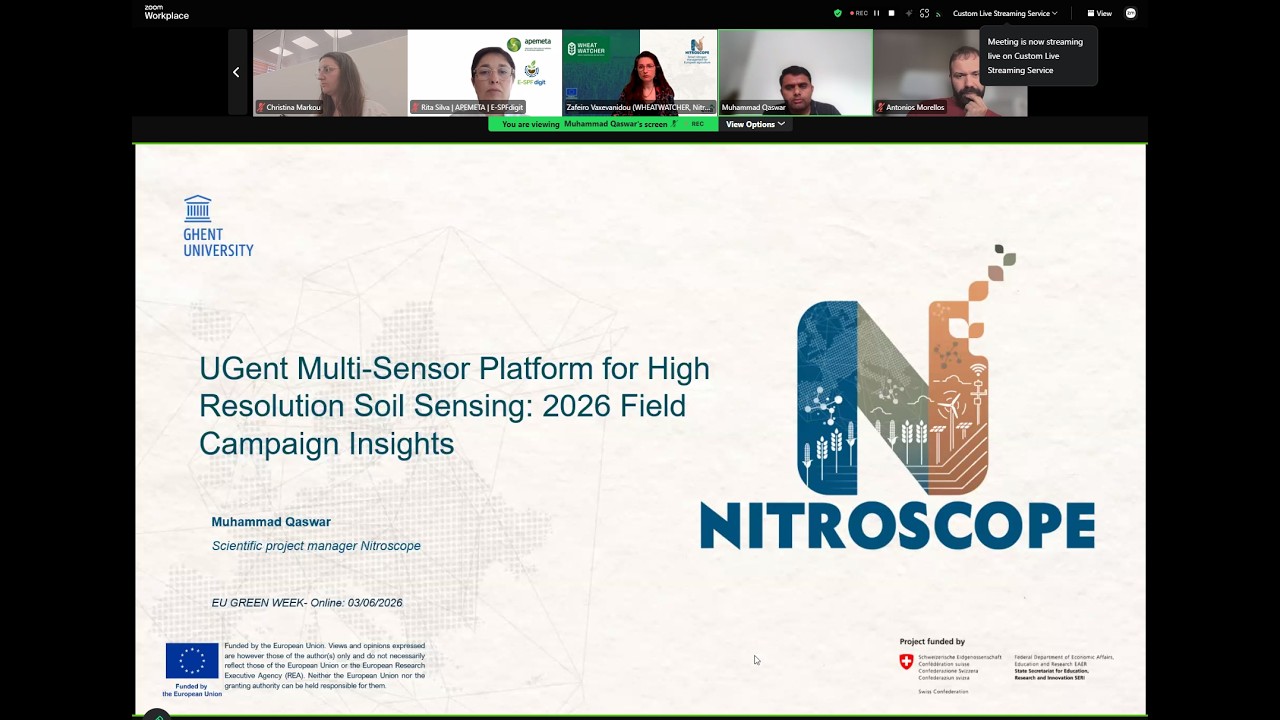Click muted mic icon beside Antonios Morellos
The height and width of the screenshot is (720, 1280).
click(x=880, y=107)
